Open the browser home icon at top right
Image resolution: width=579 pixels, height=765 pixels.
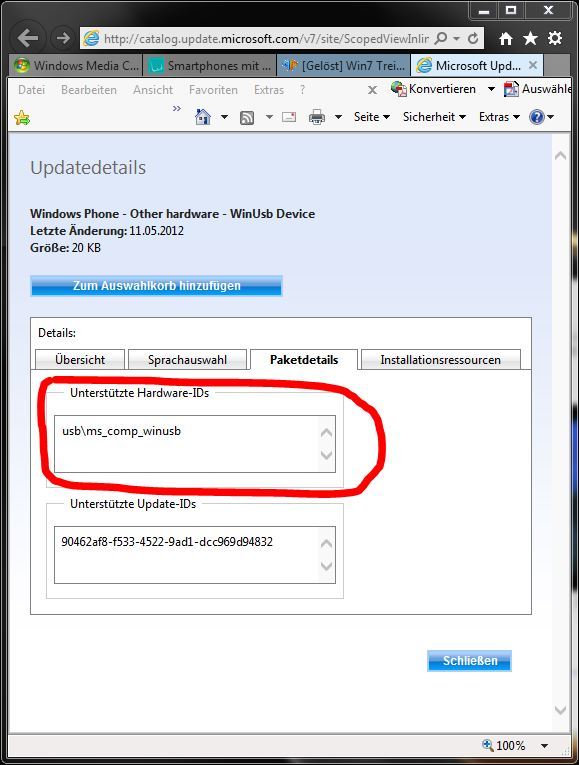click(x=506, y=38)
